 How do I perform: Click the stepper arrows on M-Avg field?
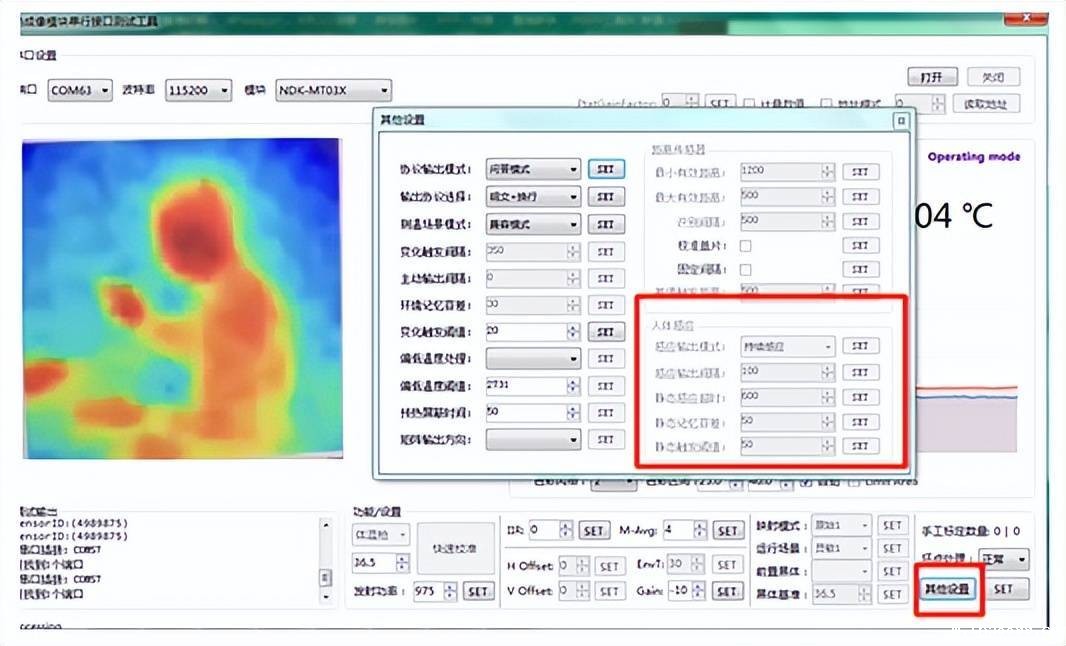click(x=700, y=531)
